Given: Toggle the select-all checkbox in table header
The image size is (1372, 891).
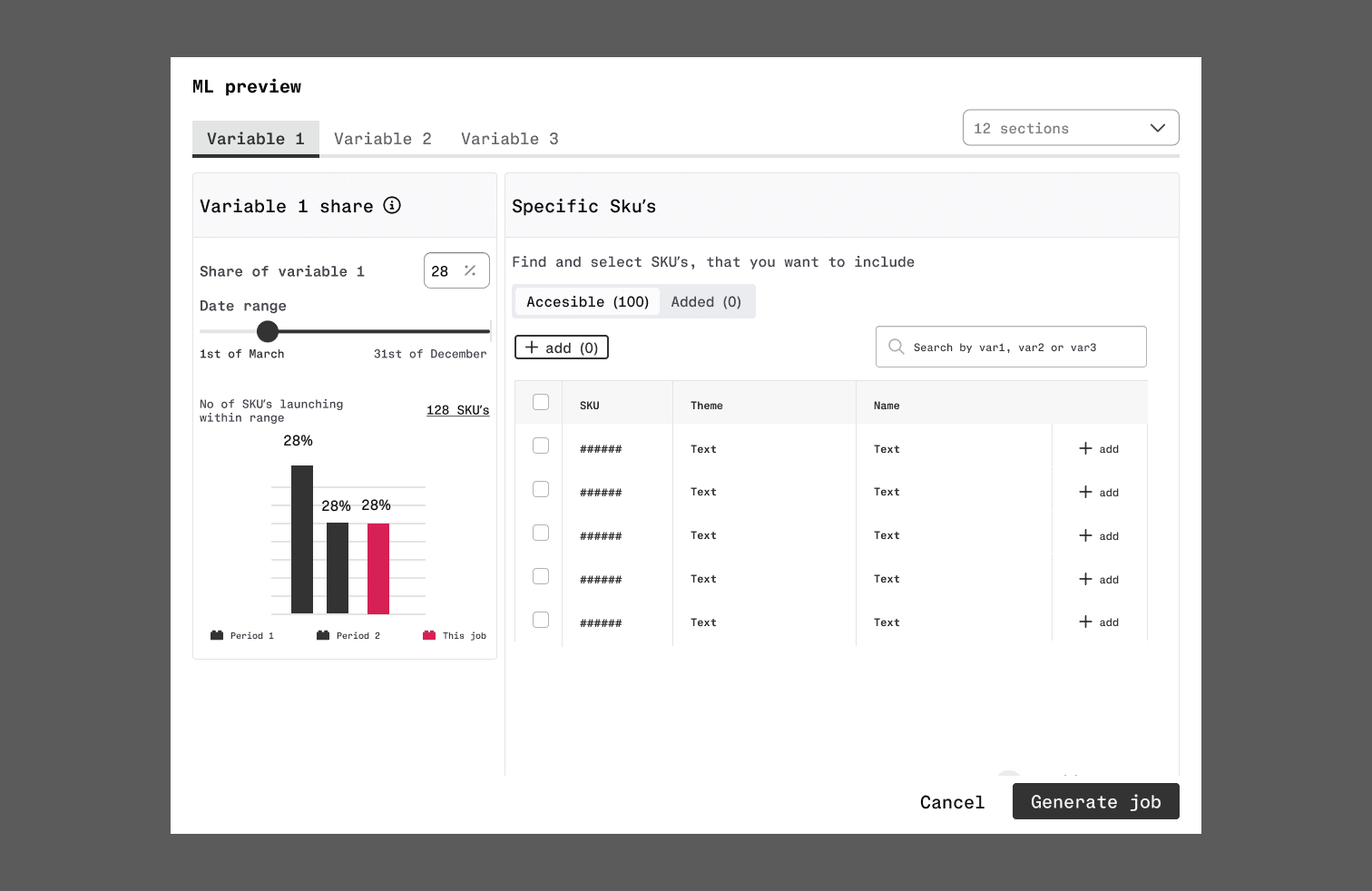Looking at the screenshot, I should point(541,402).
